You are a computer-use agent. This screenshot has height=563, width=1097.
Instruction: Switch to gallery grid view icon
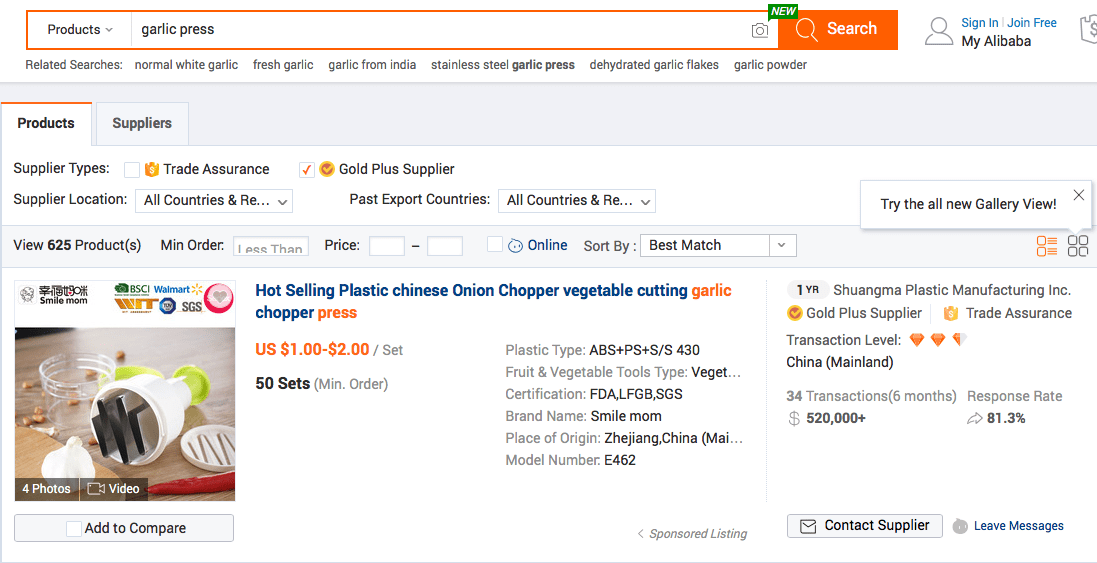click(x=1077, y=245)
